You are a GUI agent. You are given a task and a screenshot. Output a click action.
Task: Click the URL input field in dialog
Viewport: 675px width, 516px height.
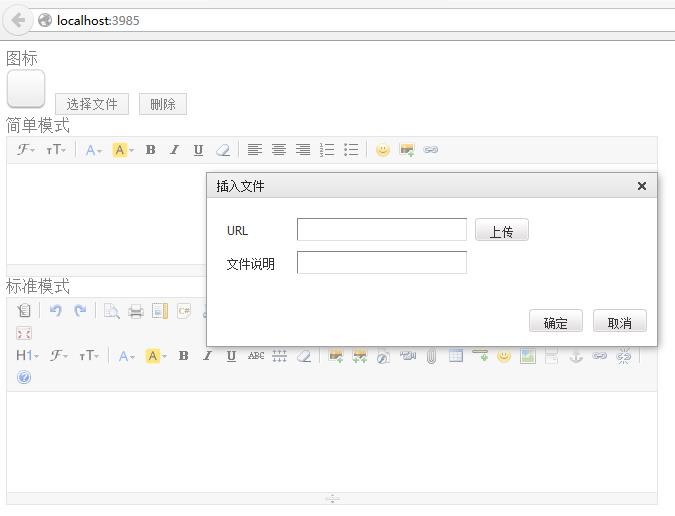[382, 229]
